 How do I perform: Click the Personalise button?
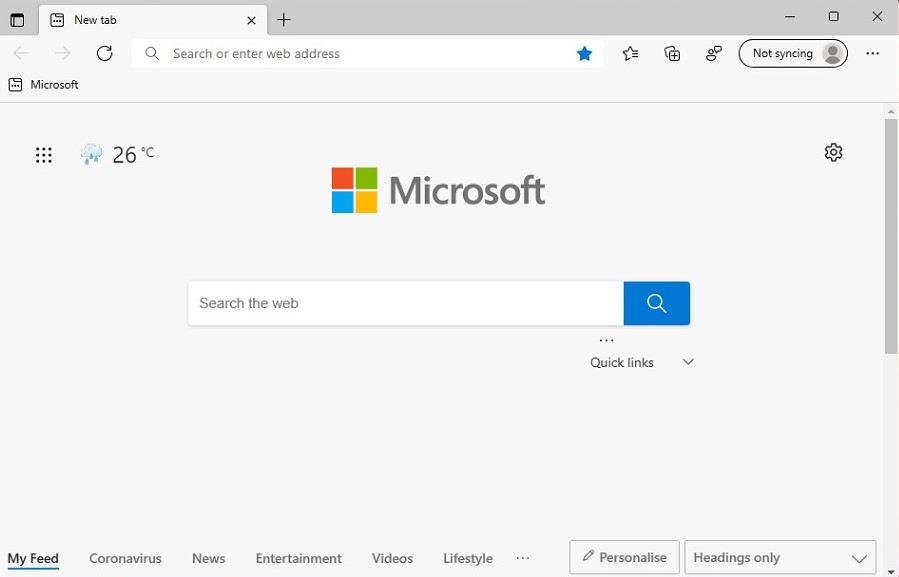pyautogui.click(x=624, y=557)
